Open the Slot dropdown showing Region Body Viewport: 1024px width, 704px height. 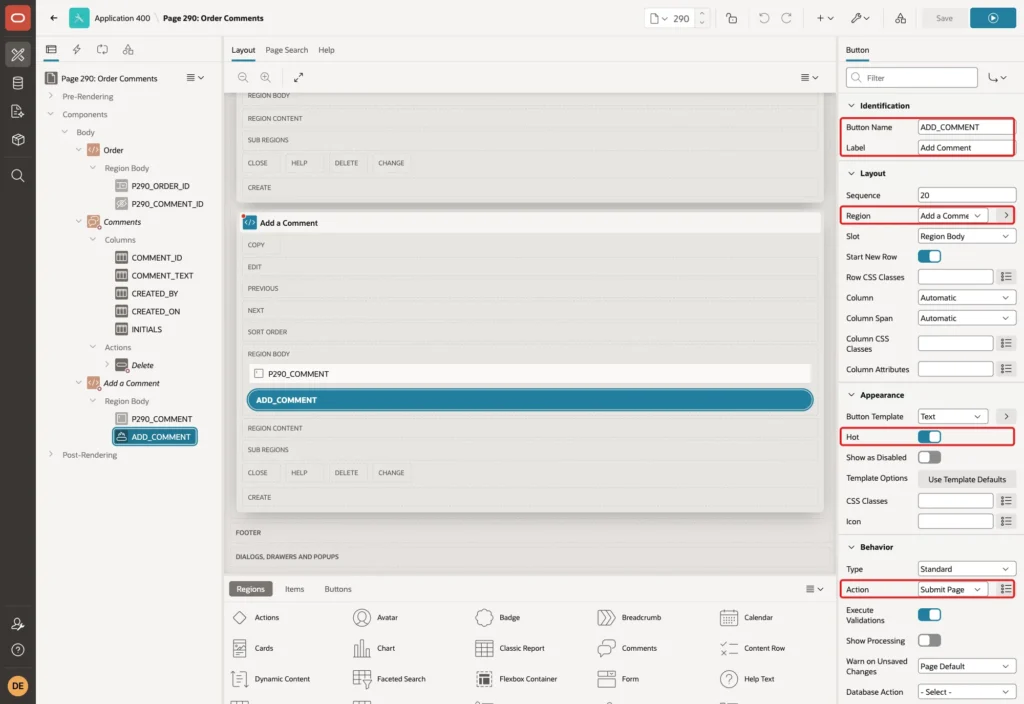967,236
